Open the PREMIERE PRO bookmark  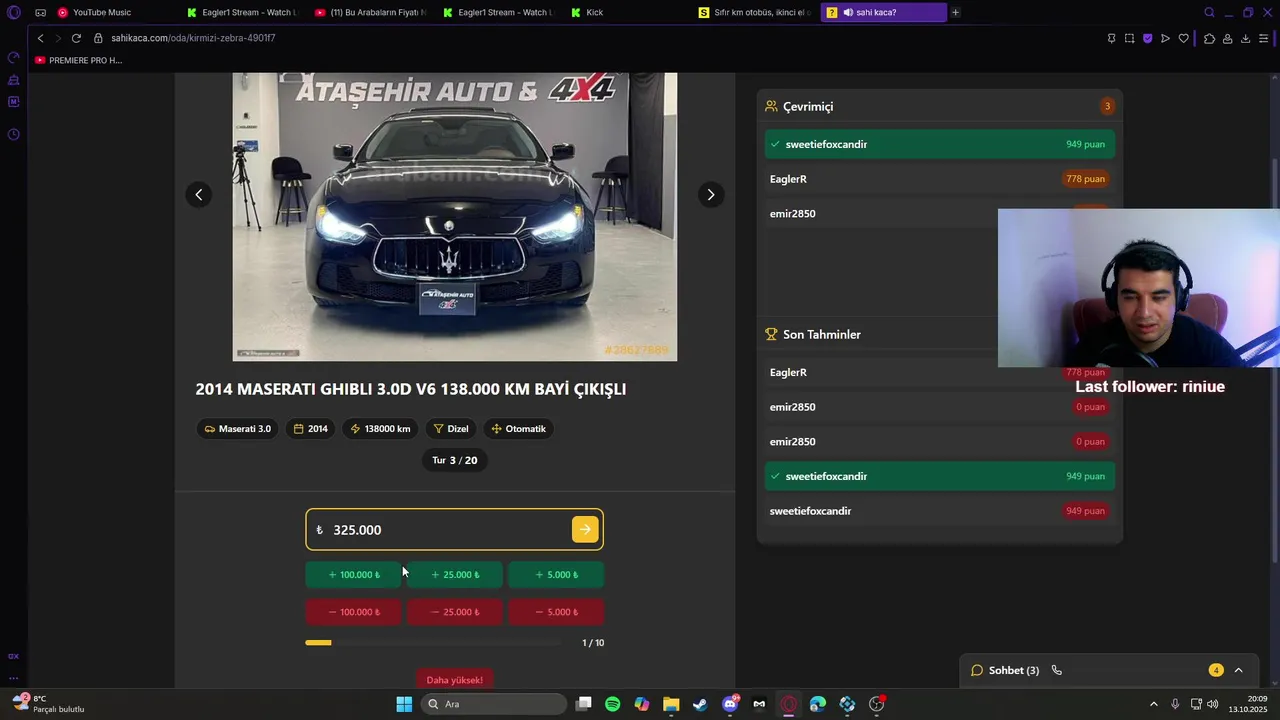78,60
